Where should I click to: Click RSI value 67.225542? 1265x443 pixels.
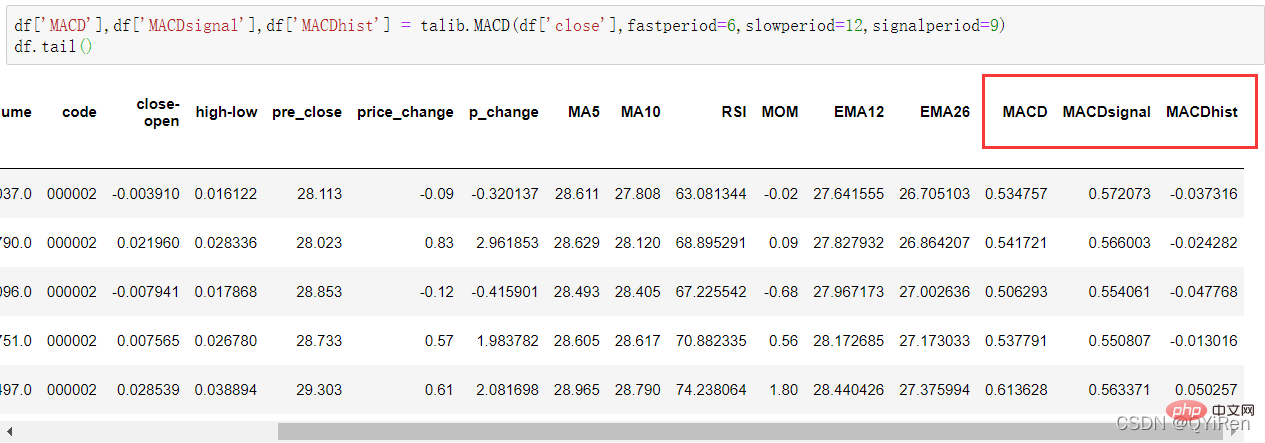[711, 292]
